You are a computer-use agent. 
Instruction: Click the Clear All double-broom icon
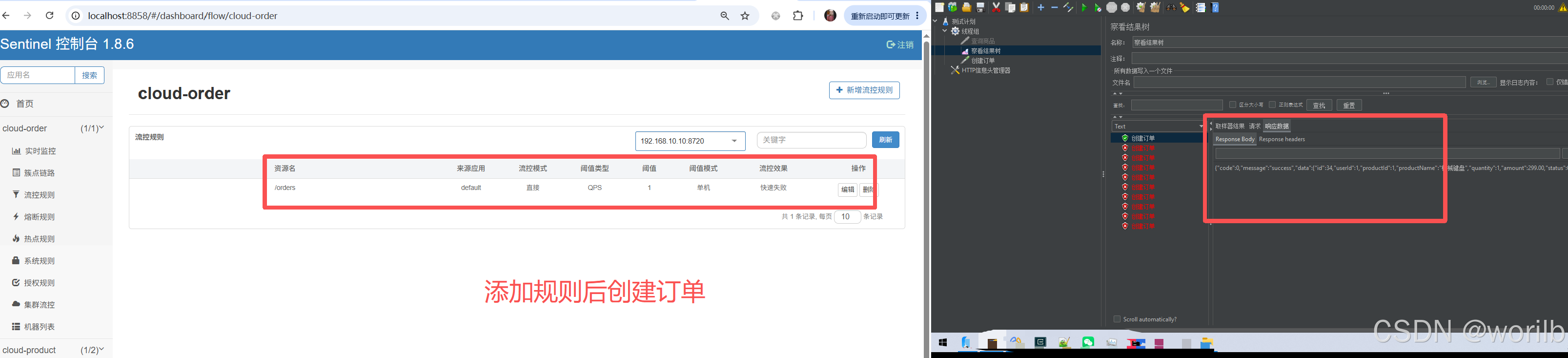(x=1156, y=7)
